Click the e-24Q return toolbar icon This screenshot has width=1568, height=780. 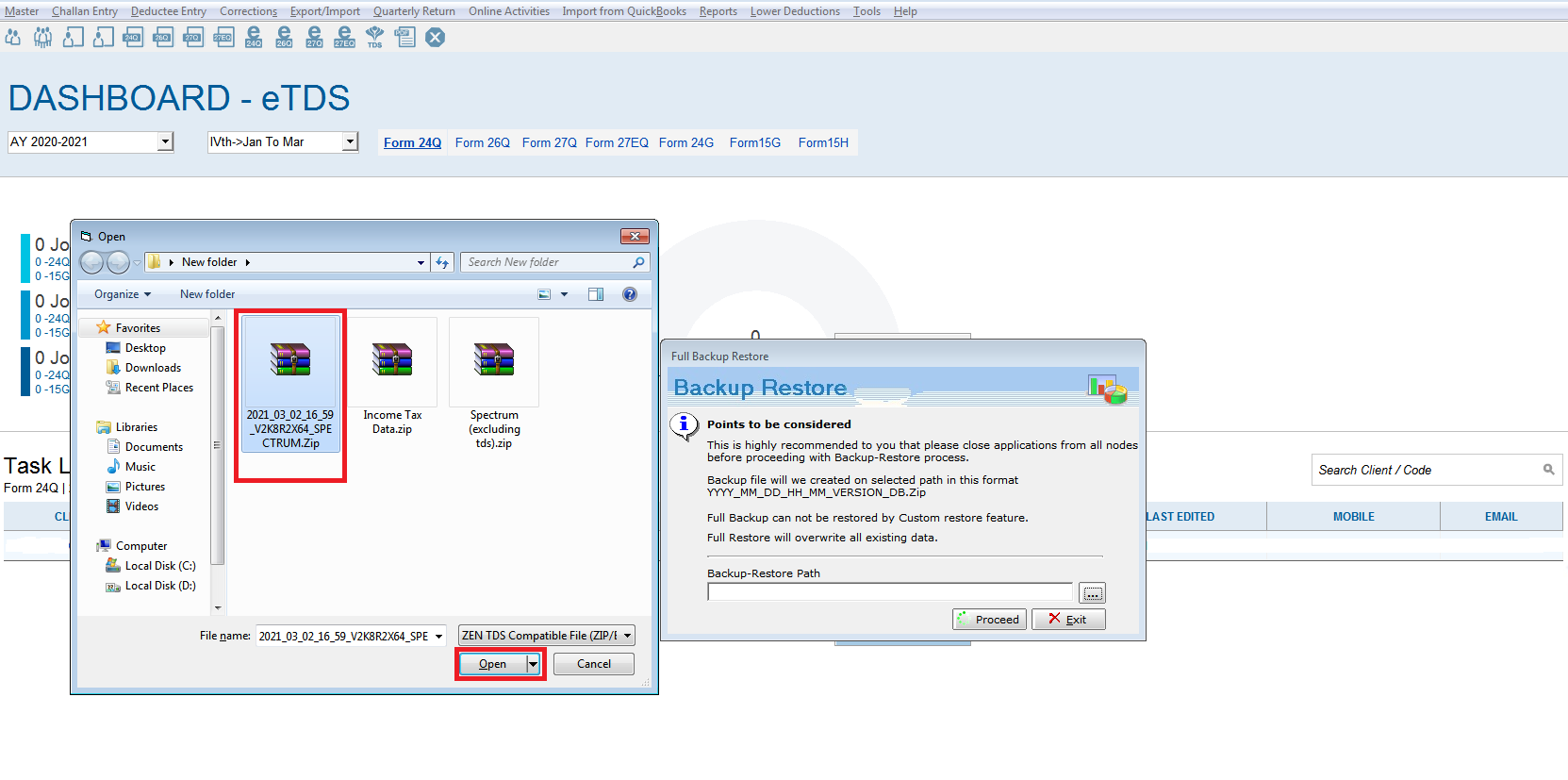tap(254, 38)
